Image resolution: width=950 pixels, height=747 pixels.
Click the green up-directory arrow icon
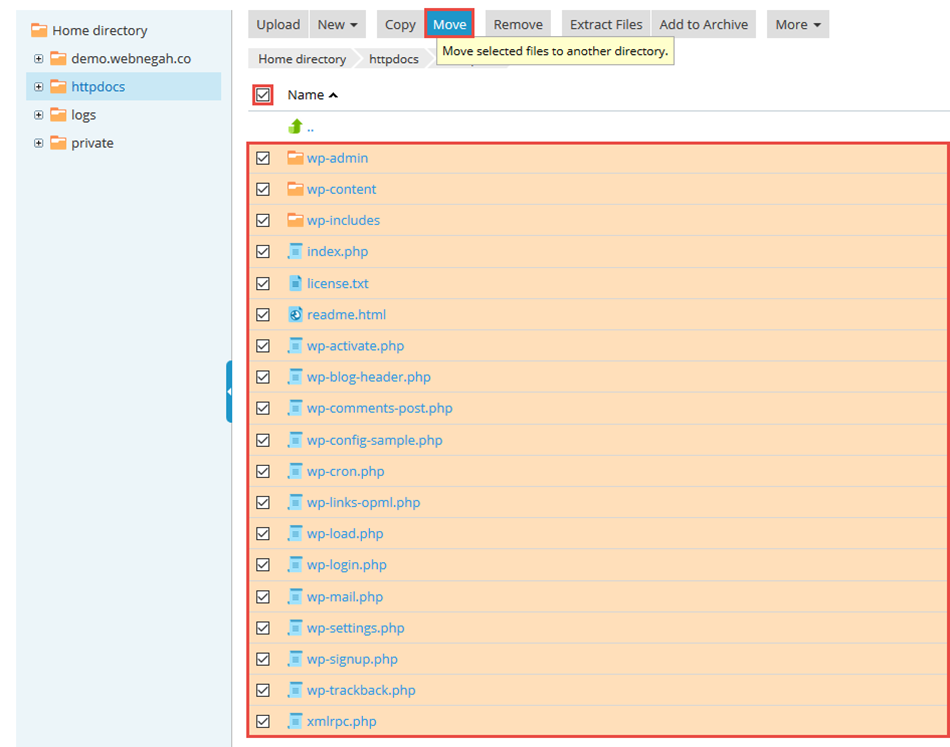pos(295,126)
